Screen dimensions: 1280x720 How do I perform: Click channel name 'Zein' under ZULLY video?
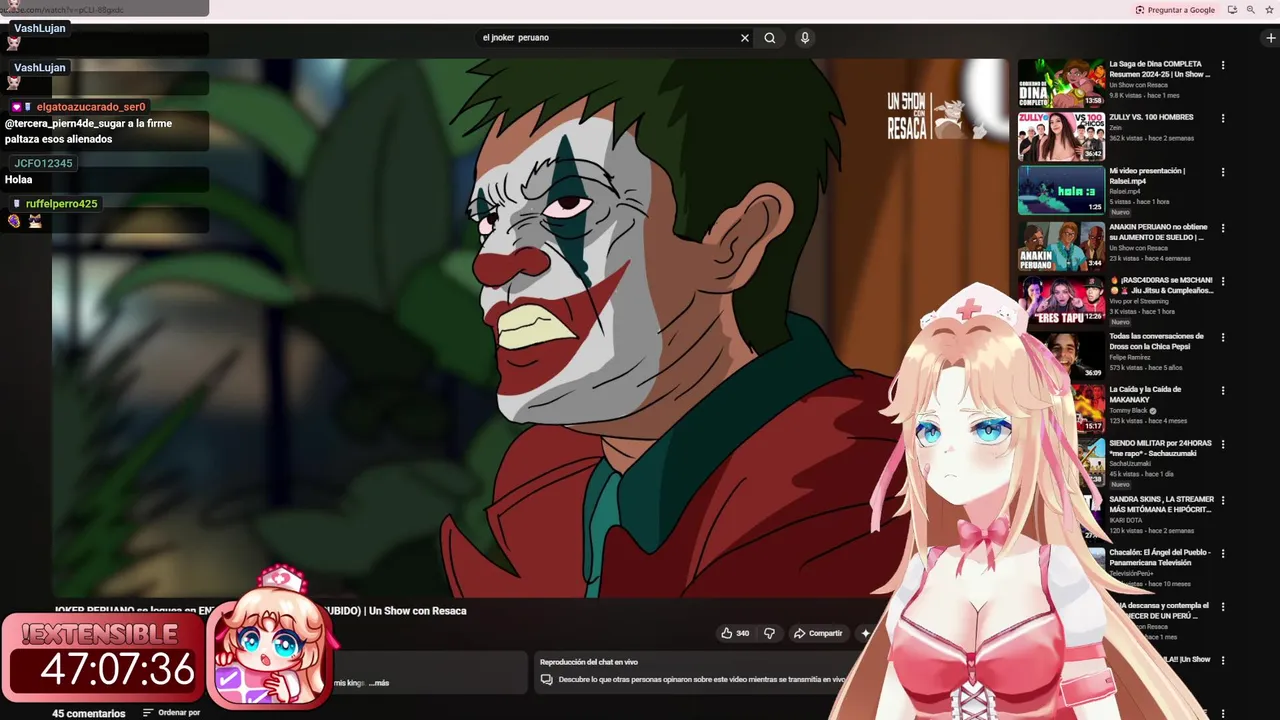1115,128
